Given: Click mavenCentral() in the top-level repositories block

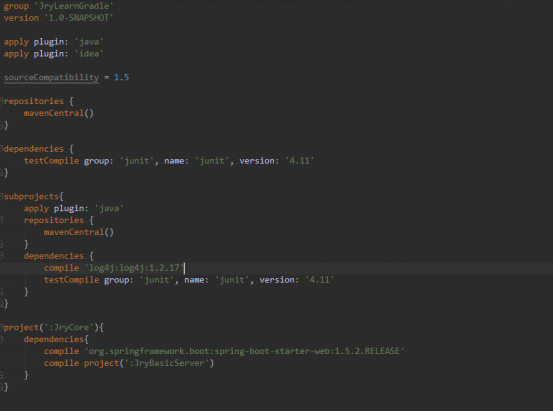Looking at the screenshot, I should tap(59, 113).
